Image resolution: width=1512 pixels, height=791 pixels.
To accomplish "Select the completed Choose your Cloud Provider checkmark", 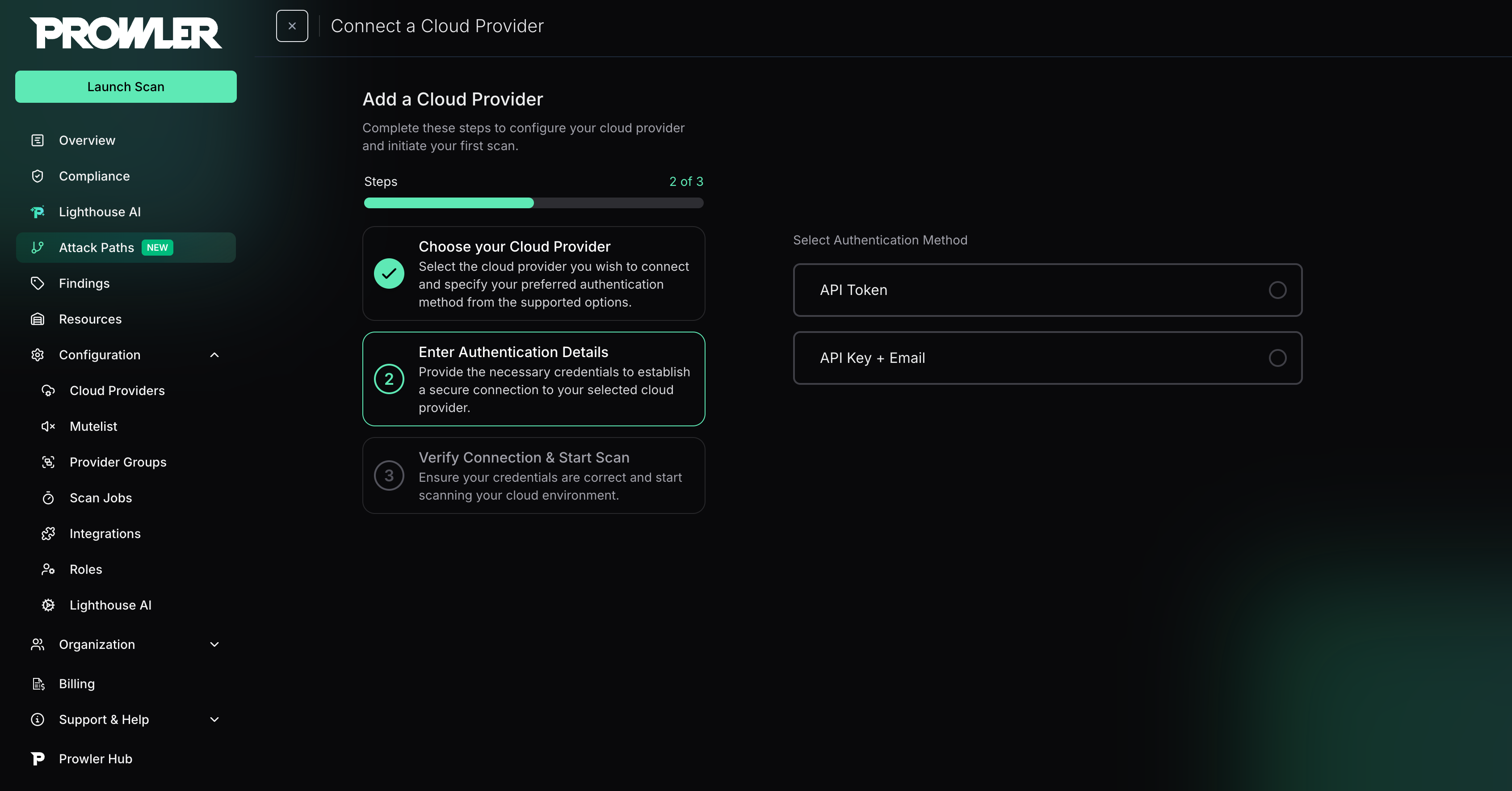I will click(389, 273).
